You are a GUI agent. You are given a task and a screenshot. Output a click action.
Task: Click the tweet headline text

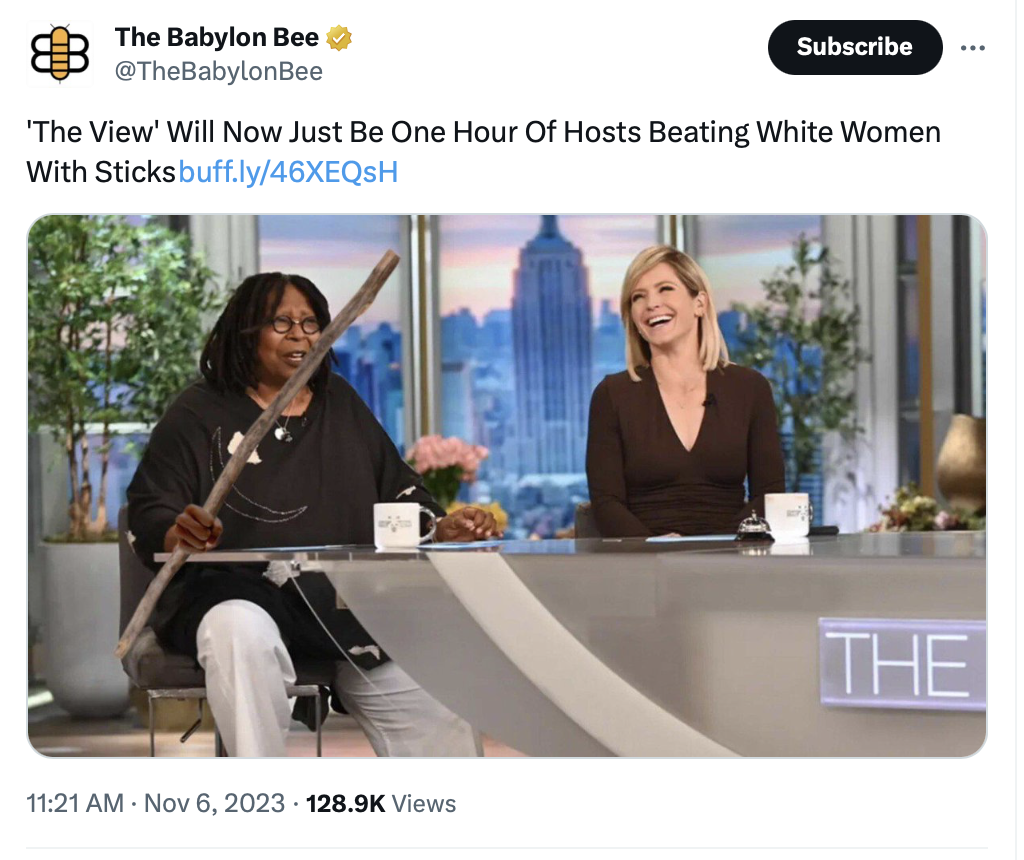click(483, 151)
